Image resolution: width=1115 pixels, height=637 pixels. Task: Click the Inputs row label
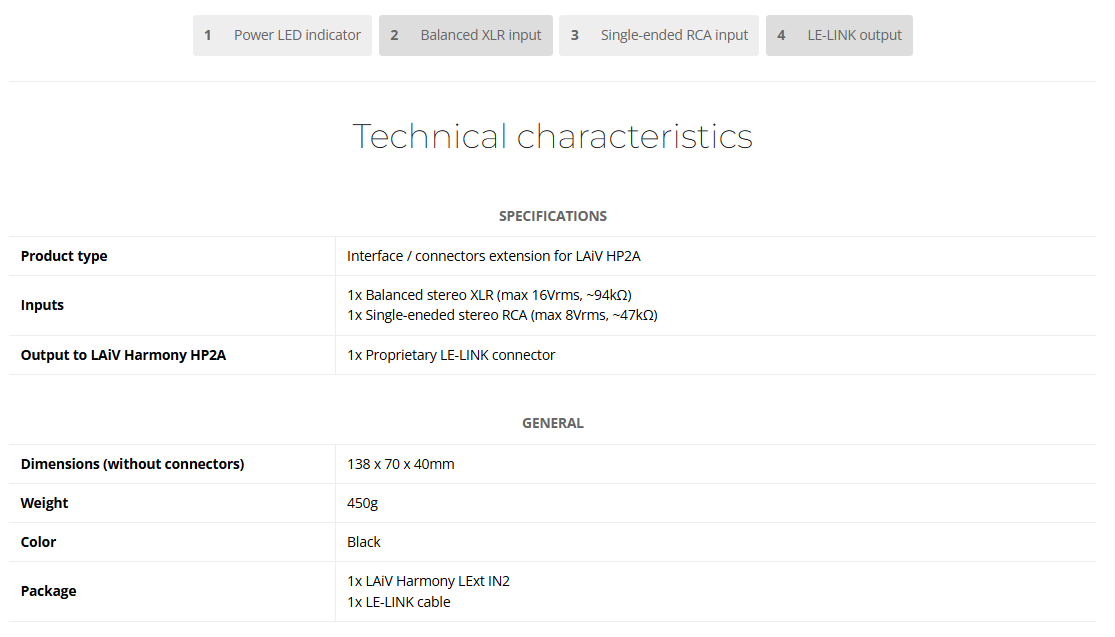tap(42, 305)
